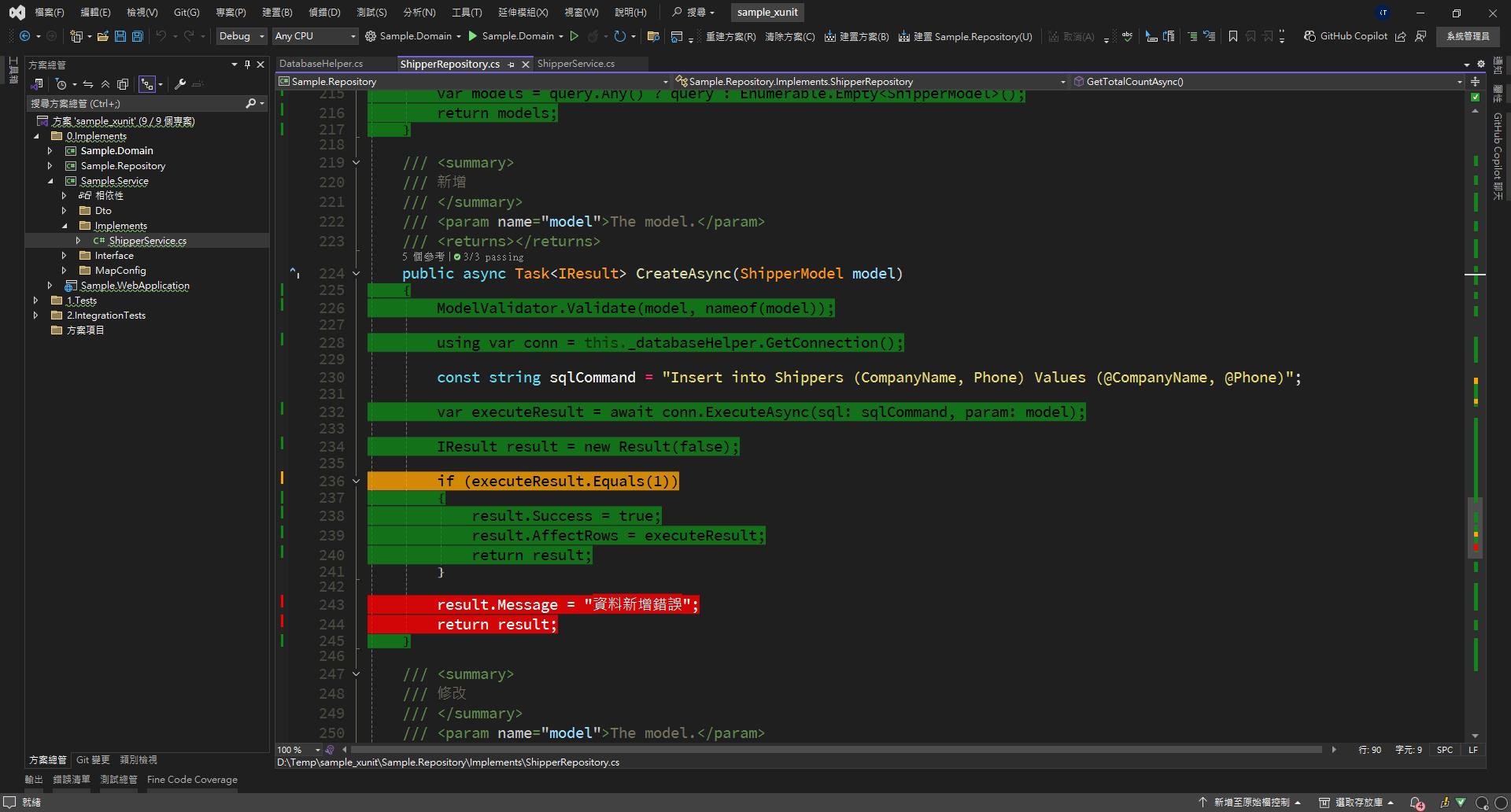Click the wrench properties icon in Solution Explorer
The height and width of the screenshot is (812, 1511).
[x=180, y=84]
